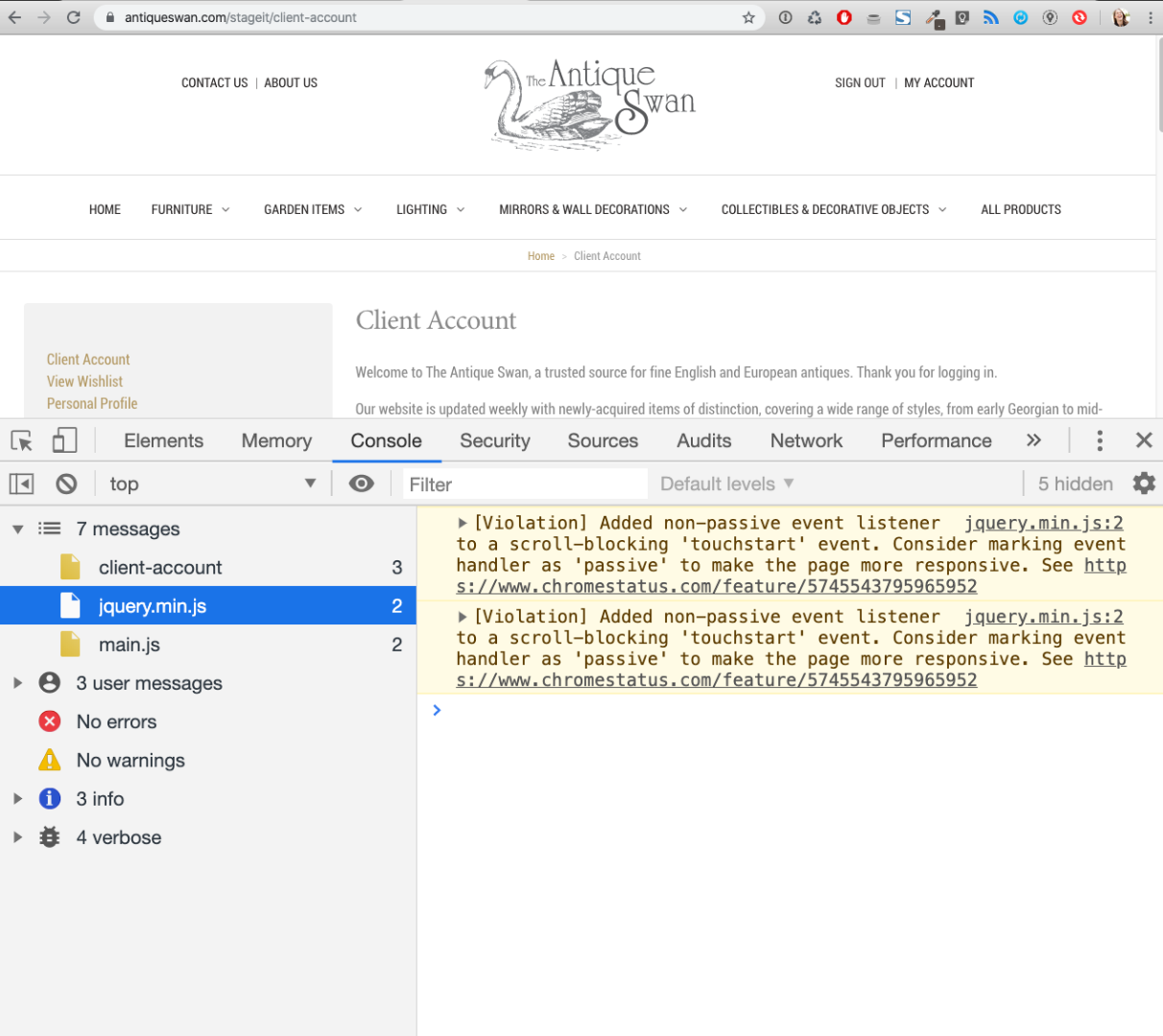Show more DevTools tabs chevron
1163x1036 pixels.
click(1033, 440)
